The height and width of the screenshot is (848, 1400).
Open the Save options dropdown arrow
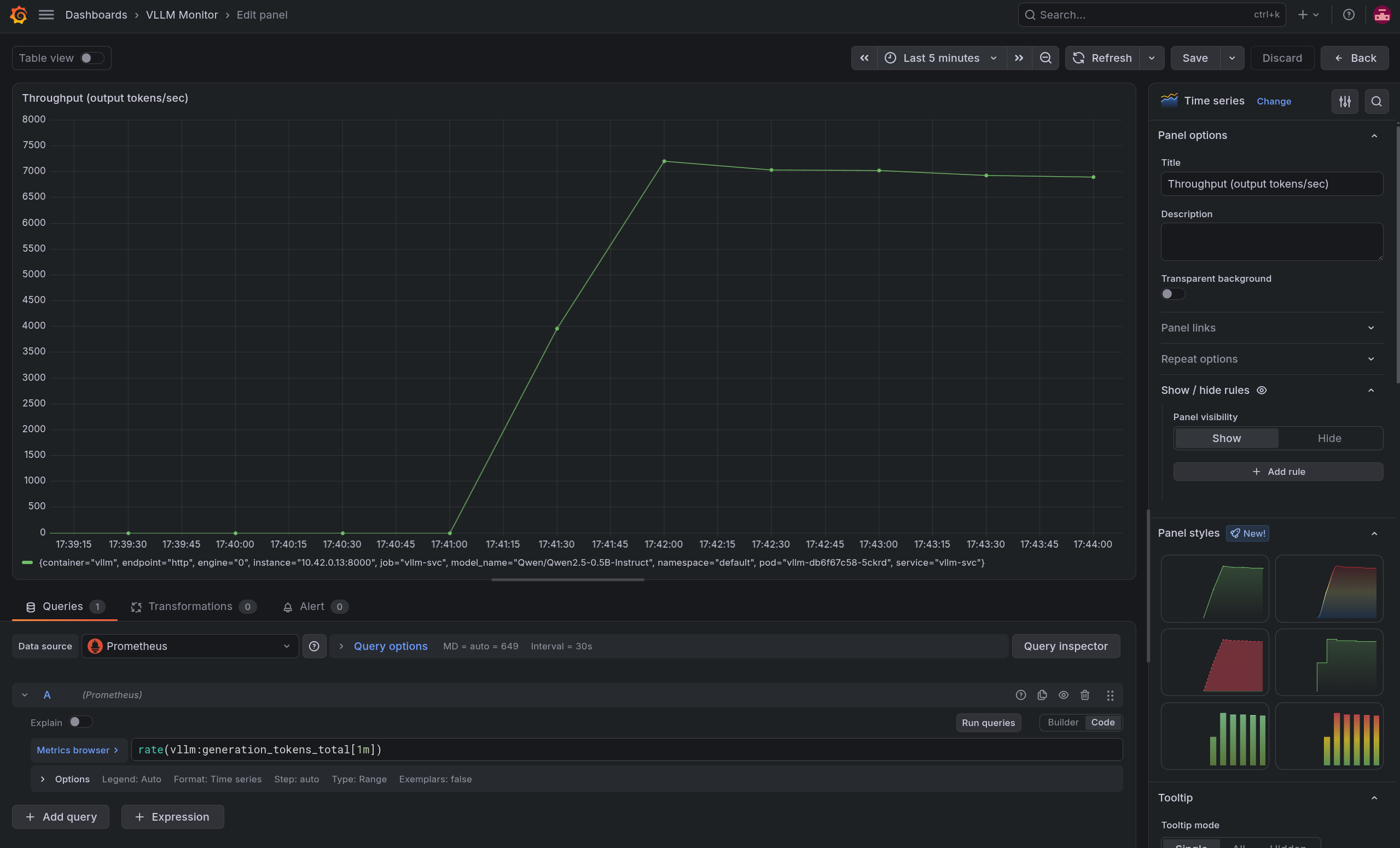tap(1231, 58)
